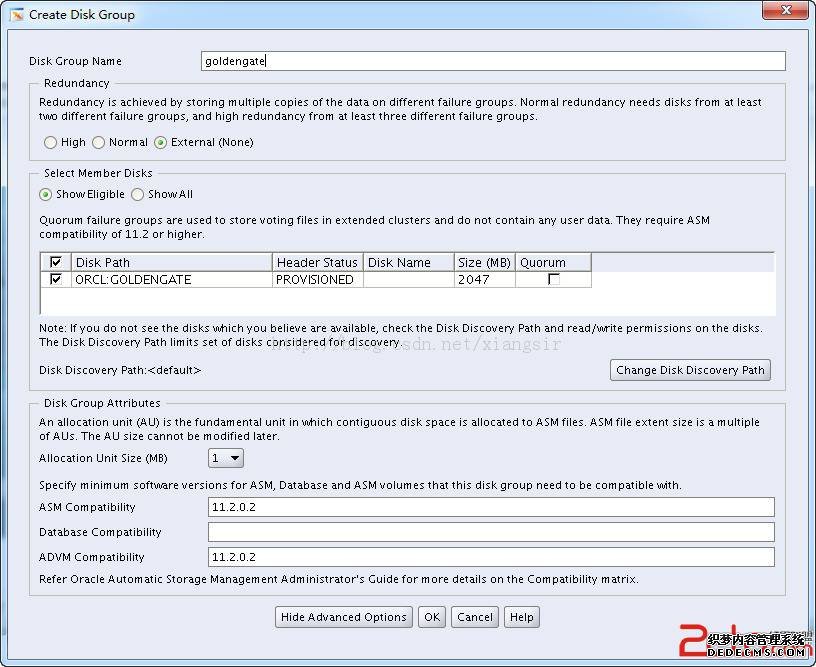The image size is (816, 667).
Task: Select Show All disks option
Action: [138, 194]
